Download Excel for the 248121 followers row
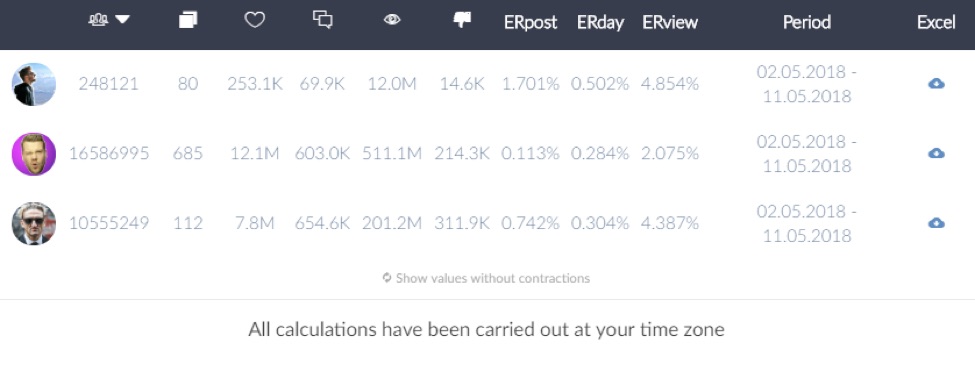Screen dimensions: 975x379 936,84
